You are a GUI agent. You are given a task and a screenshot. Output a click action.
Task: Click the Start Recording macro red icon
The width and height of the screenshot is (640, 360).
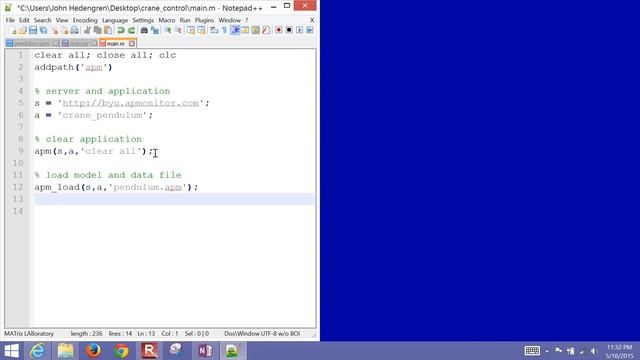tap(279, 30)
